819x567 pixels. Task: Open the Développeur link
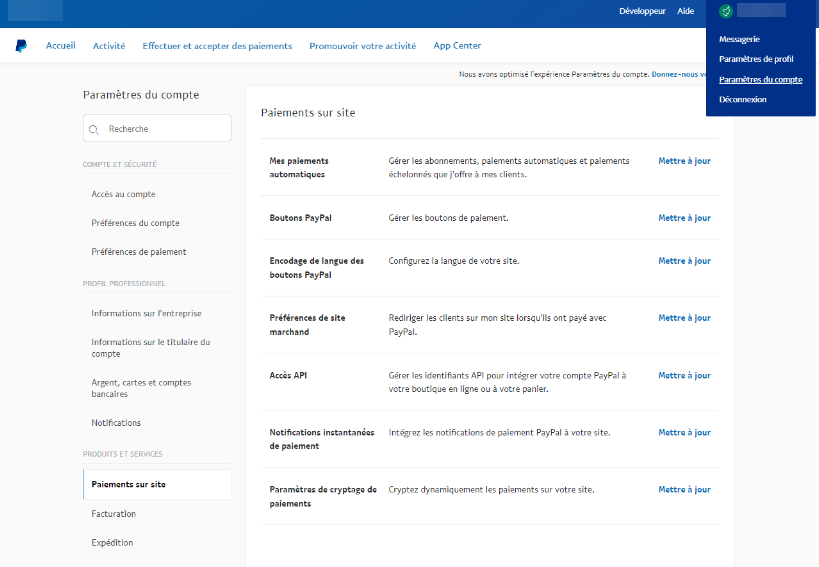click(x=642, y=11)
